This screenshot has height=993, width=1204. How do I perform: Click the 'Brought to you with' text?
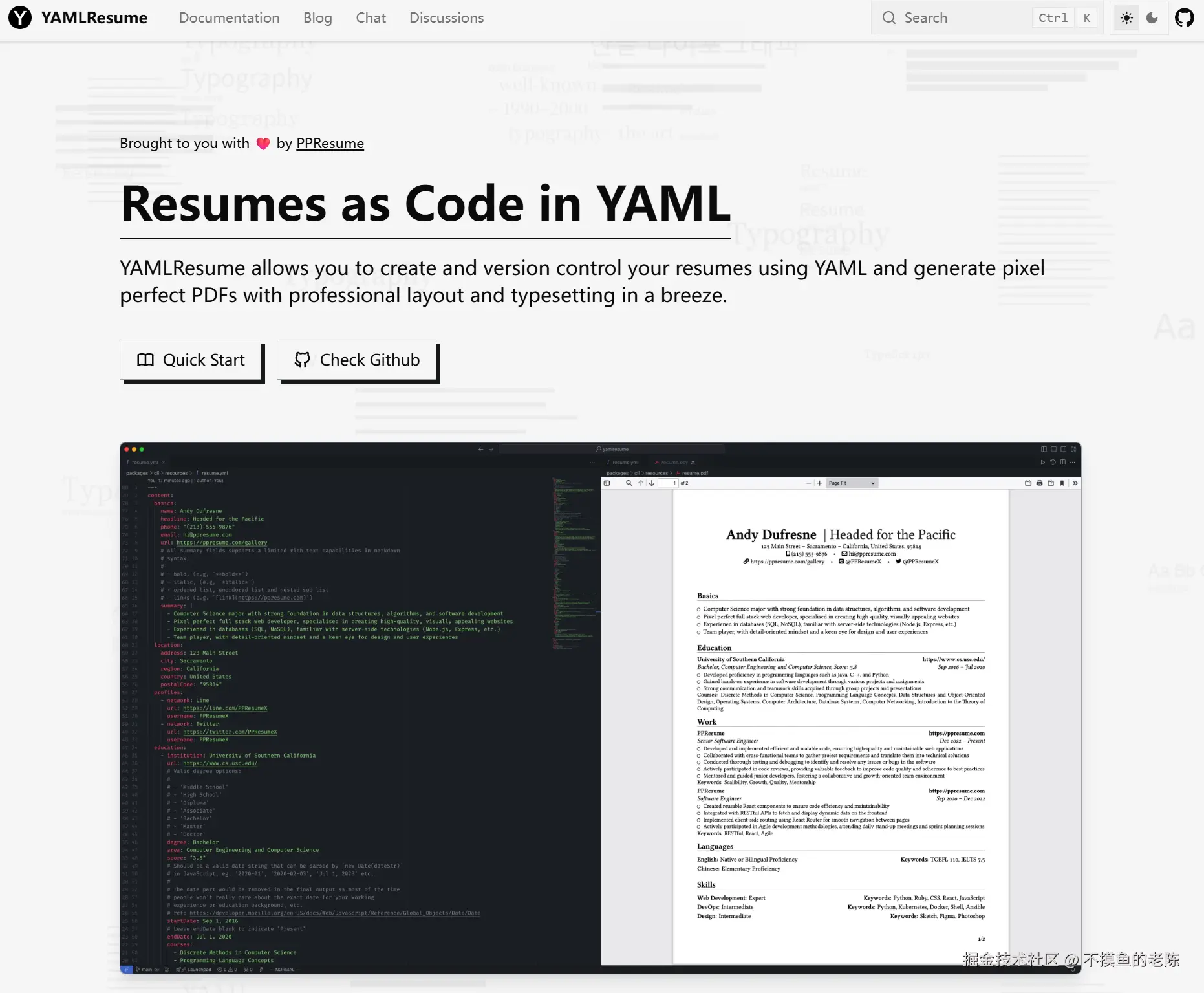[184, 143]
